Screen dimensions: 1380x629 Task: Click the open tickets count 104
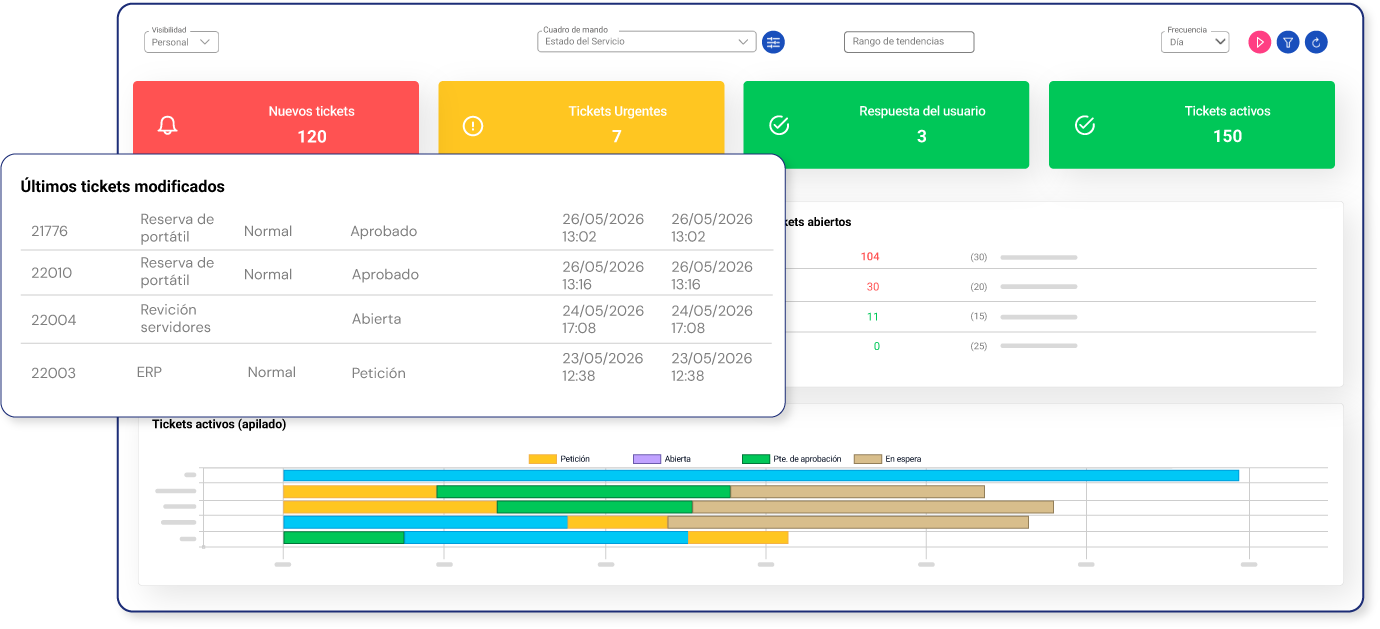tap(870, 257)
